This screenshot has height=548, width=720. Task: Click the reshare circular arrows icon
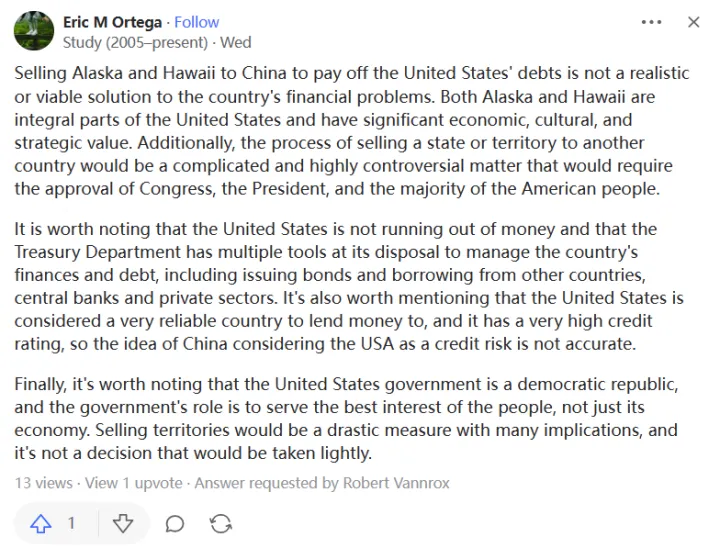pos(221,523)
